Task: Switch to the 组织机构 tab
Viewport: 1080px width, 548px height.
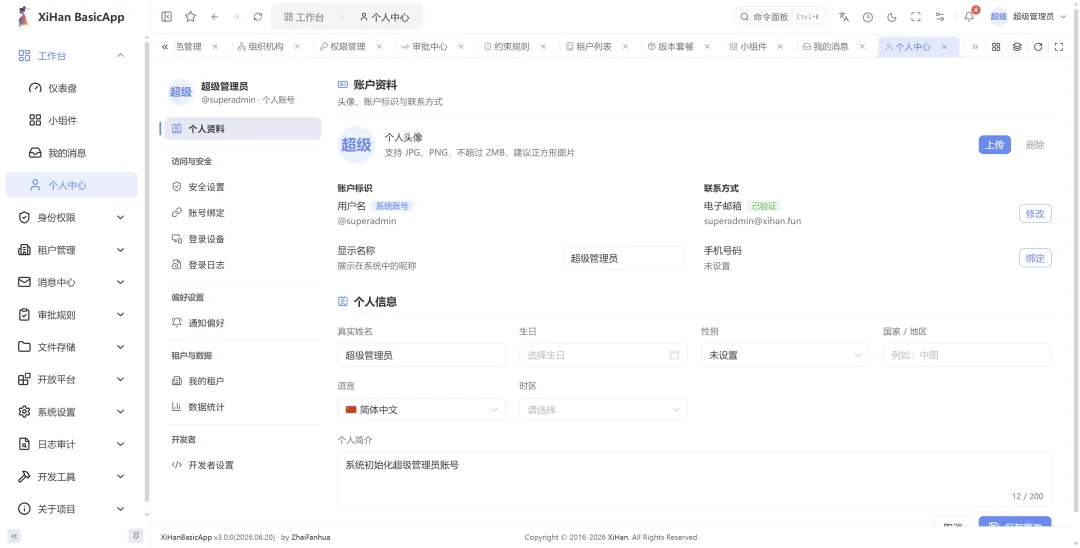Action: tap(267, 47)
